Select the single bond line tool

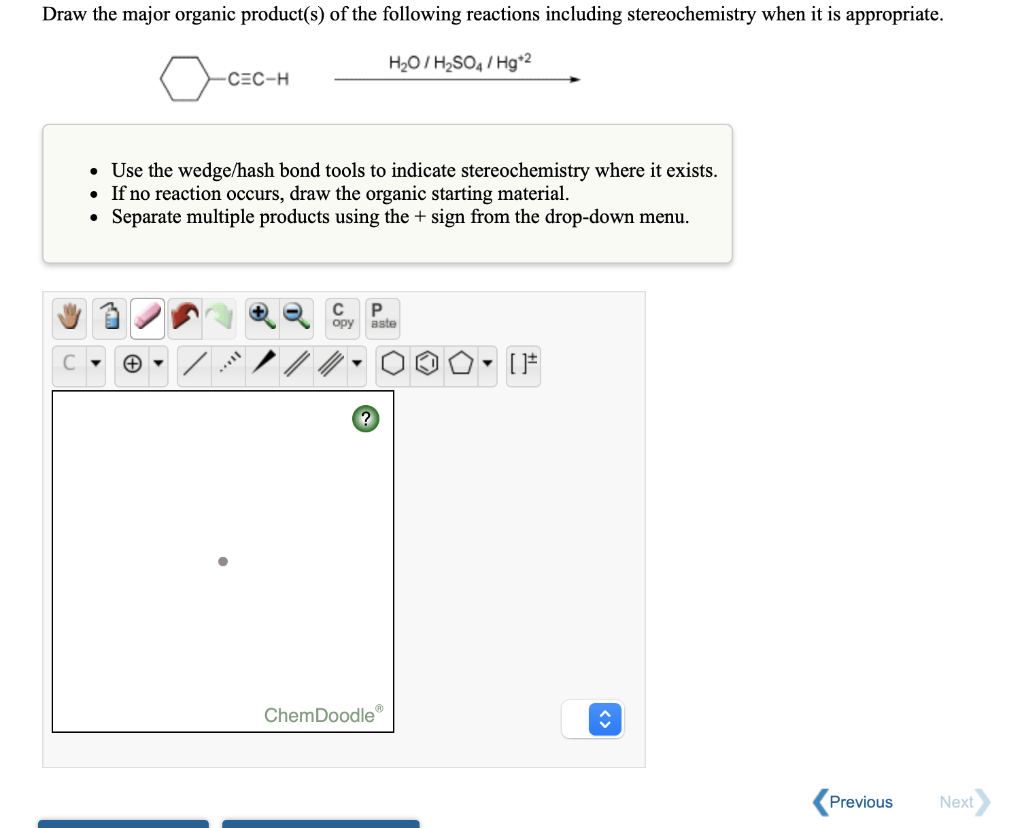tap(195, 364)
